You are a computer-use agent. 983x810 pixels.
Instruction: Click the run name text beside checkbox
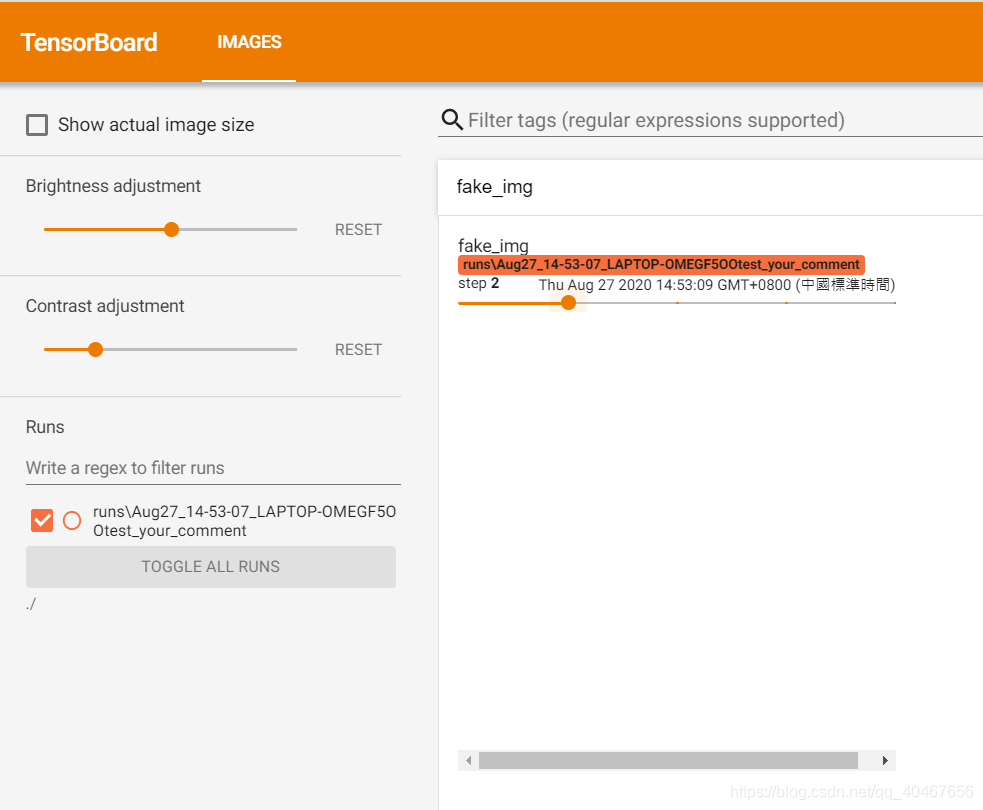tap(244, 521)
